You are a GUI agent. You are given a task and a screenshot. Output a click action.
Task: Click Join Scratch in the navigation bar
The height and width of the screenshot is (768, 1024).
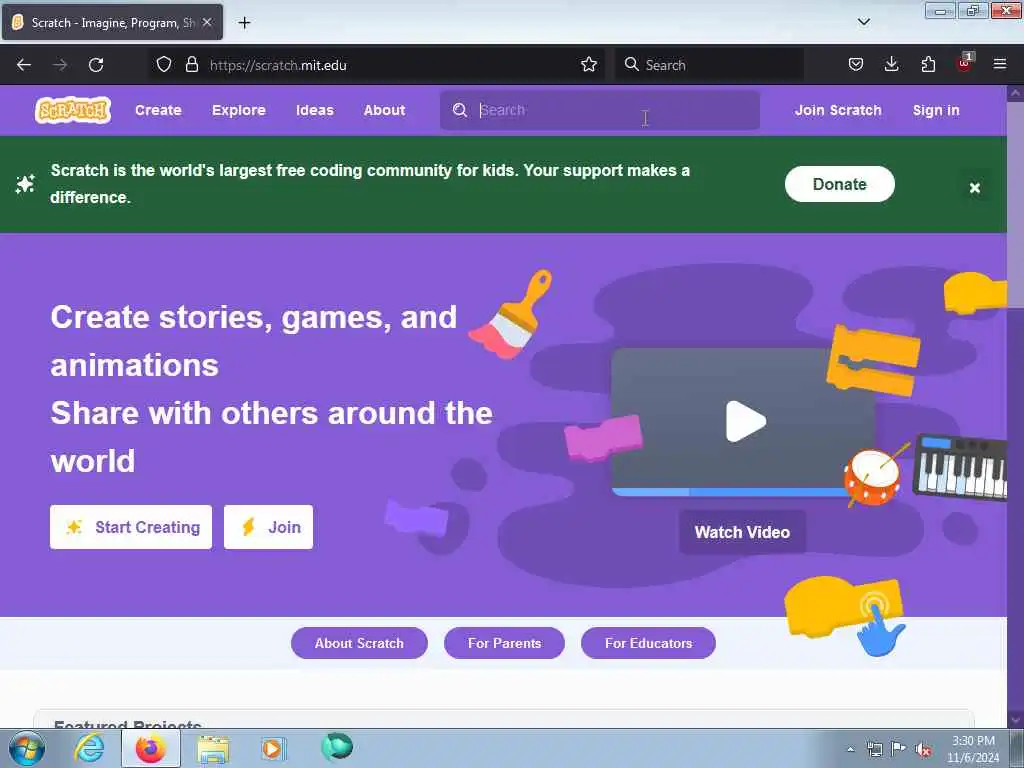point(838,110)
